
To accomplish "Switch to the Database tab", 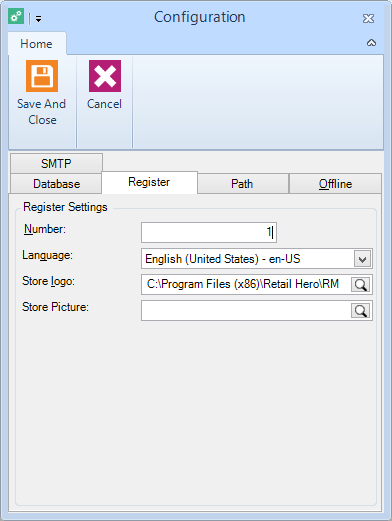I will [56, 184].
